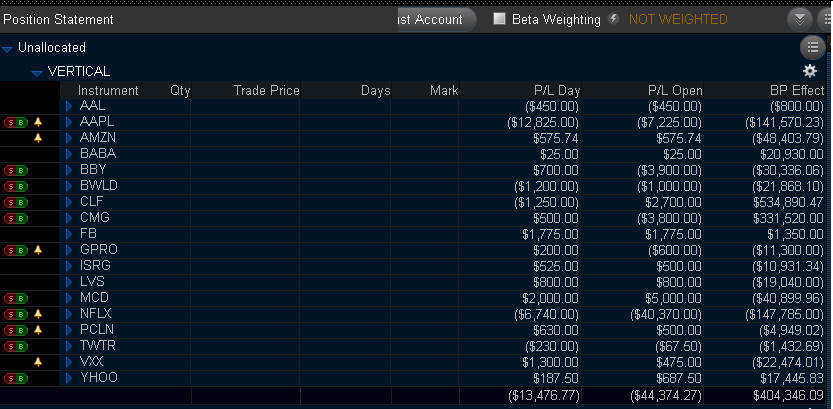Expand the NFLX position row

point(69,313)
